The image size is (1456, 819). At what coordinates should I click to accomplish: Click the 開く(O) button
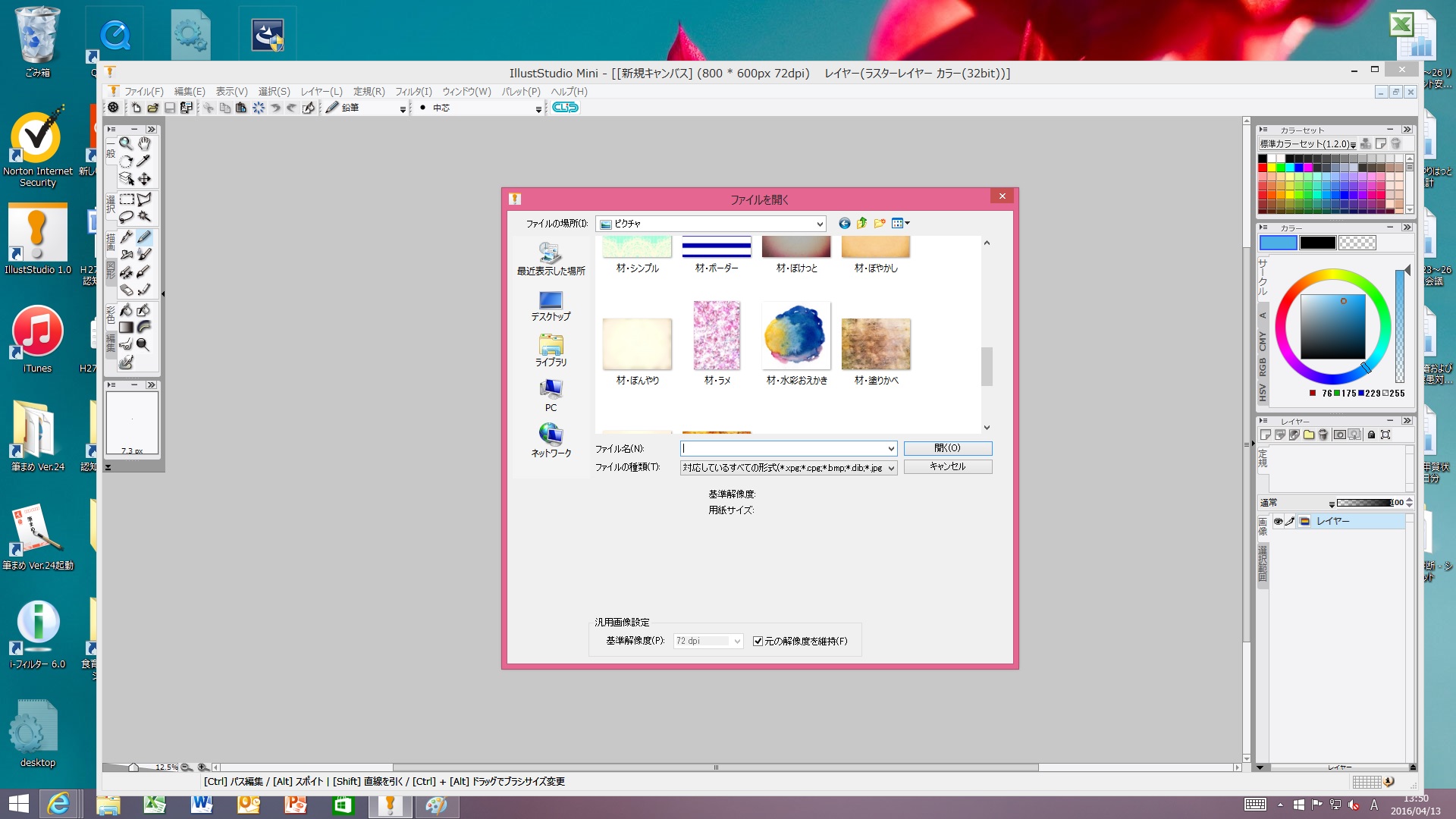pyautogui.click(x=947, y=448)
